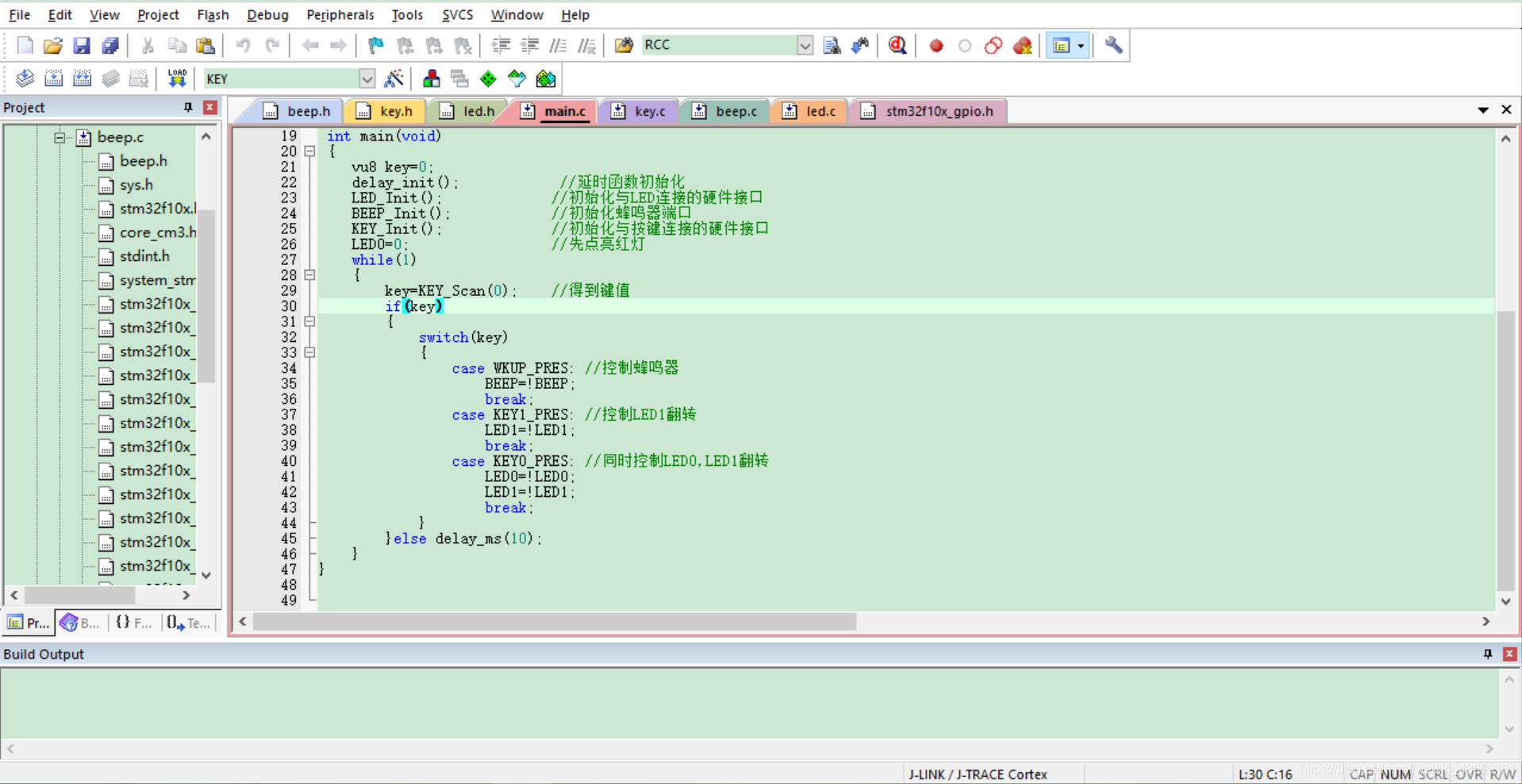Comment out selected lines
This screenshot has width=1522, height=784.
click(558, 46)
